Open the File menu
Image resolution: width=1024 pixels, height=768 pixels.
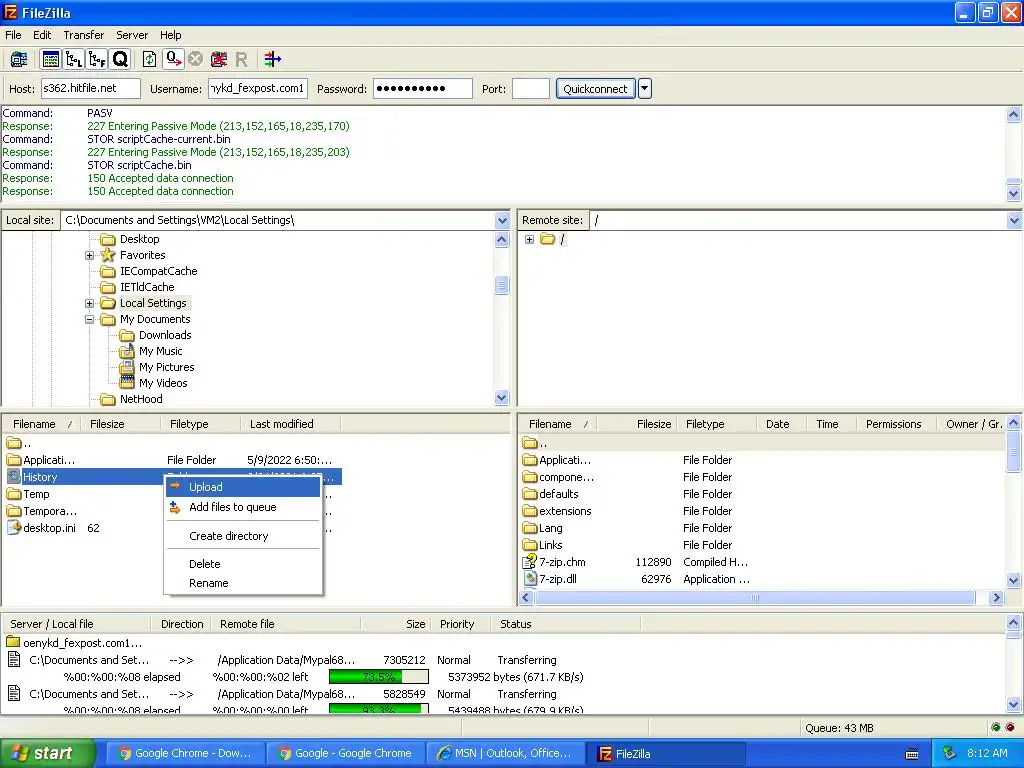(x=13, y=35)
